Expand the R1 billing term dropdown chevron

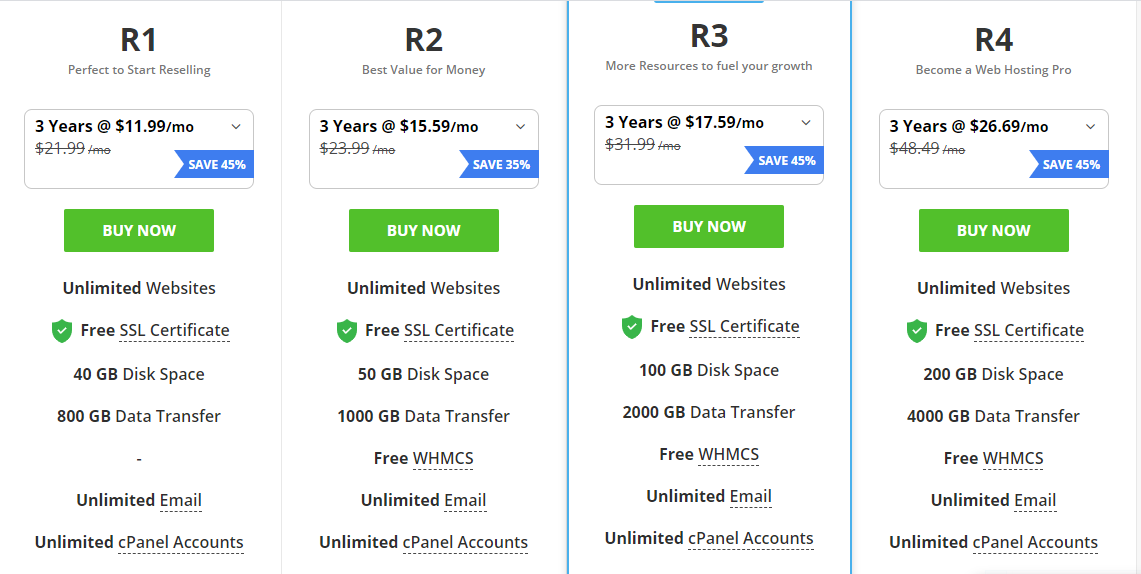point(236,127)
